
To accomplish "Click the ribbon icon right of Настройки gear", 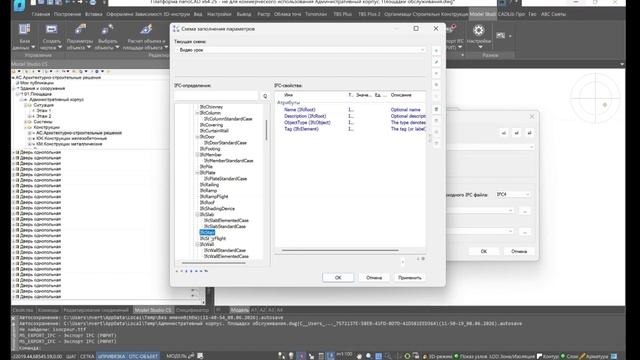I will (x=501, y=36).
